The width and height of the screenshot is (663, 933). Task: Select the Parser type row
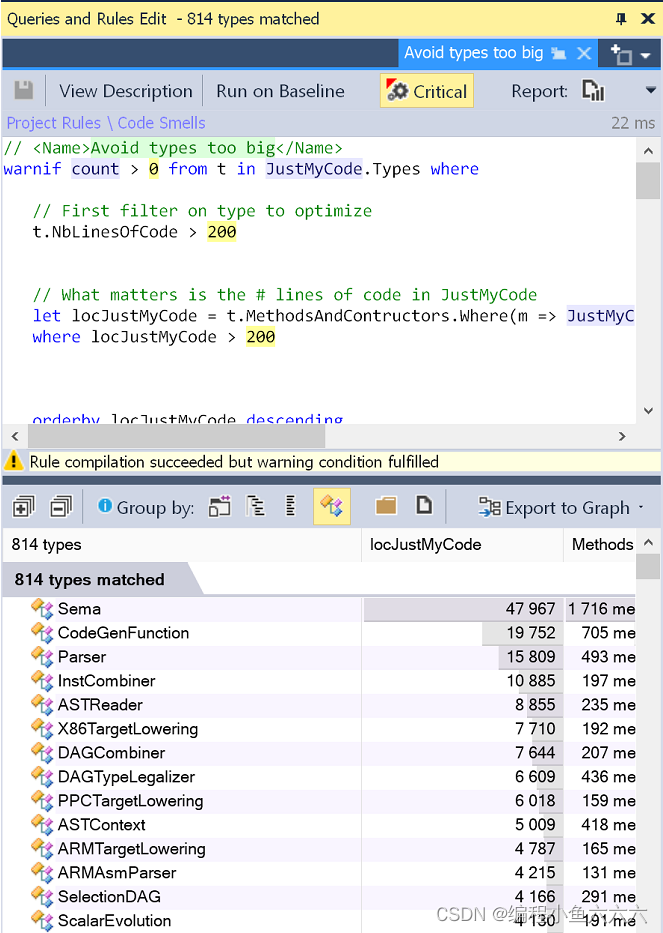tap(319, 657)
